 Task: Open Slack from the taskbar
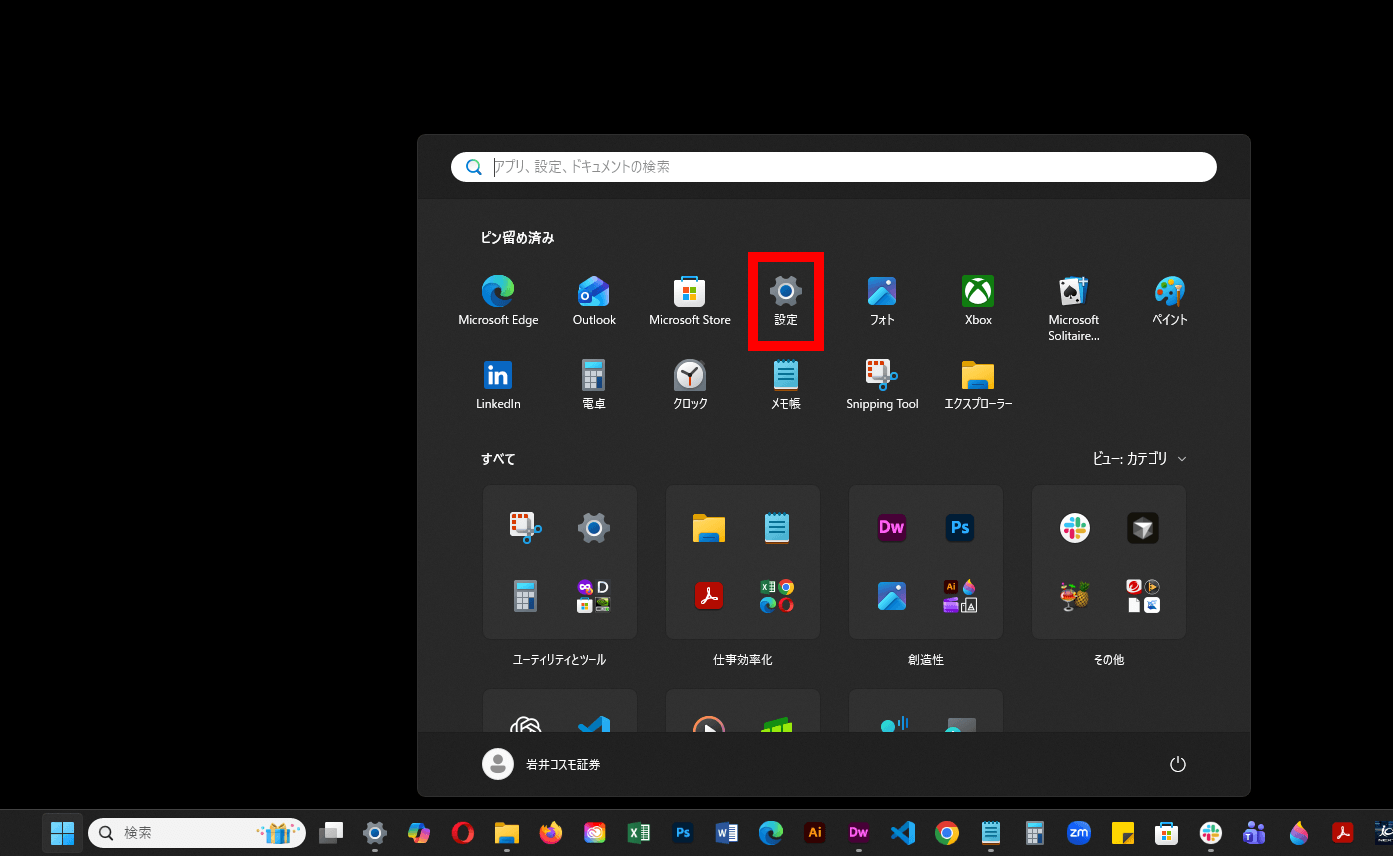tap(1211, 833)
